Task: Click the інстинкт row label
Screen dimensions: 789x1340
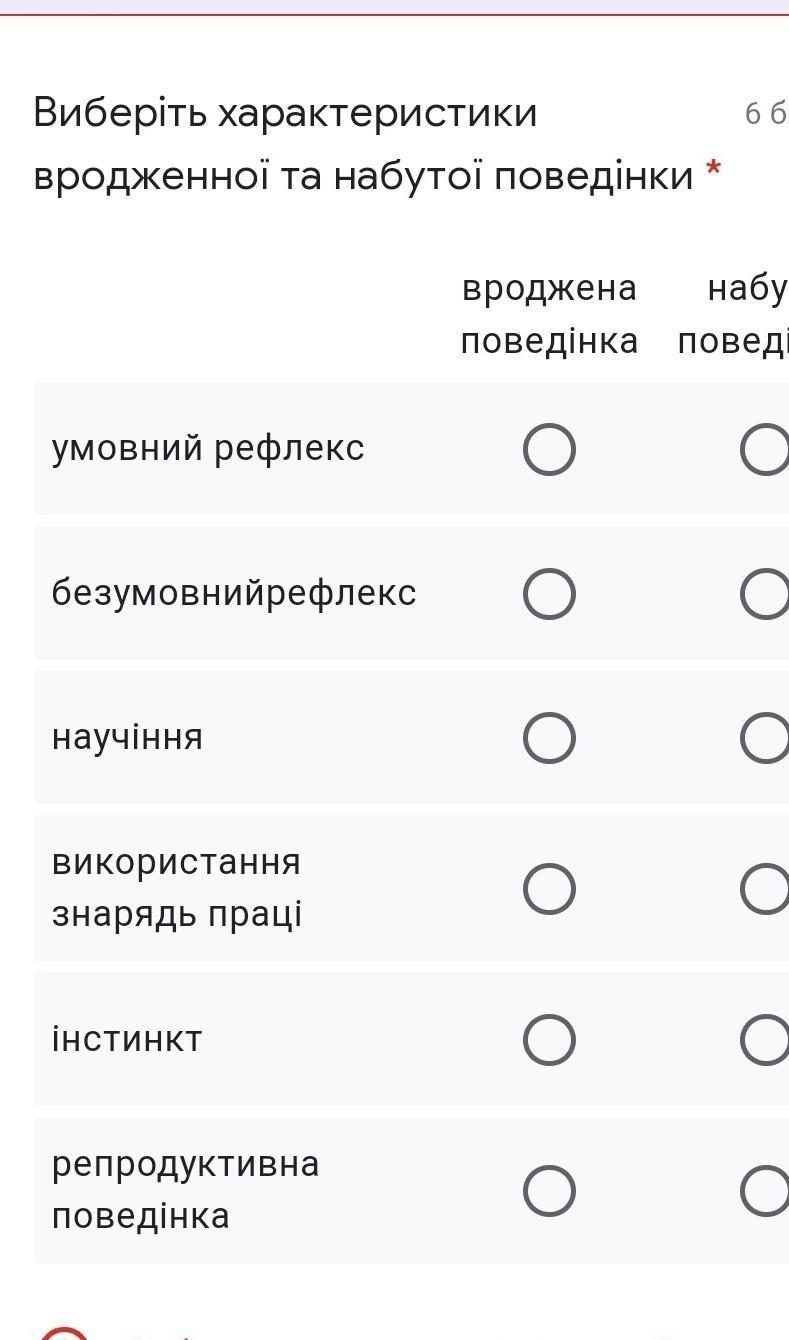Action: tap(127, 1039)
